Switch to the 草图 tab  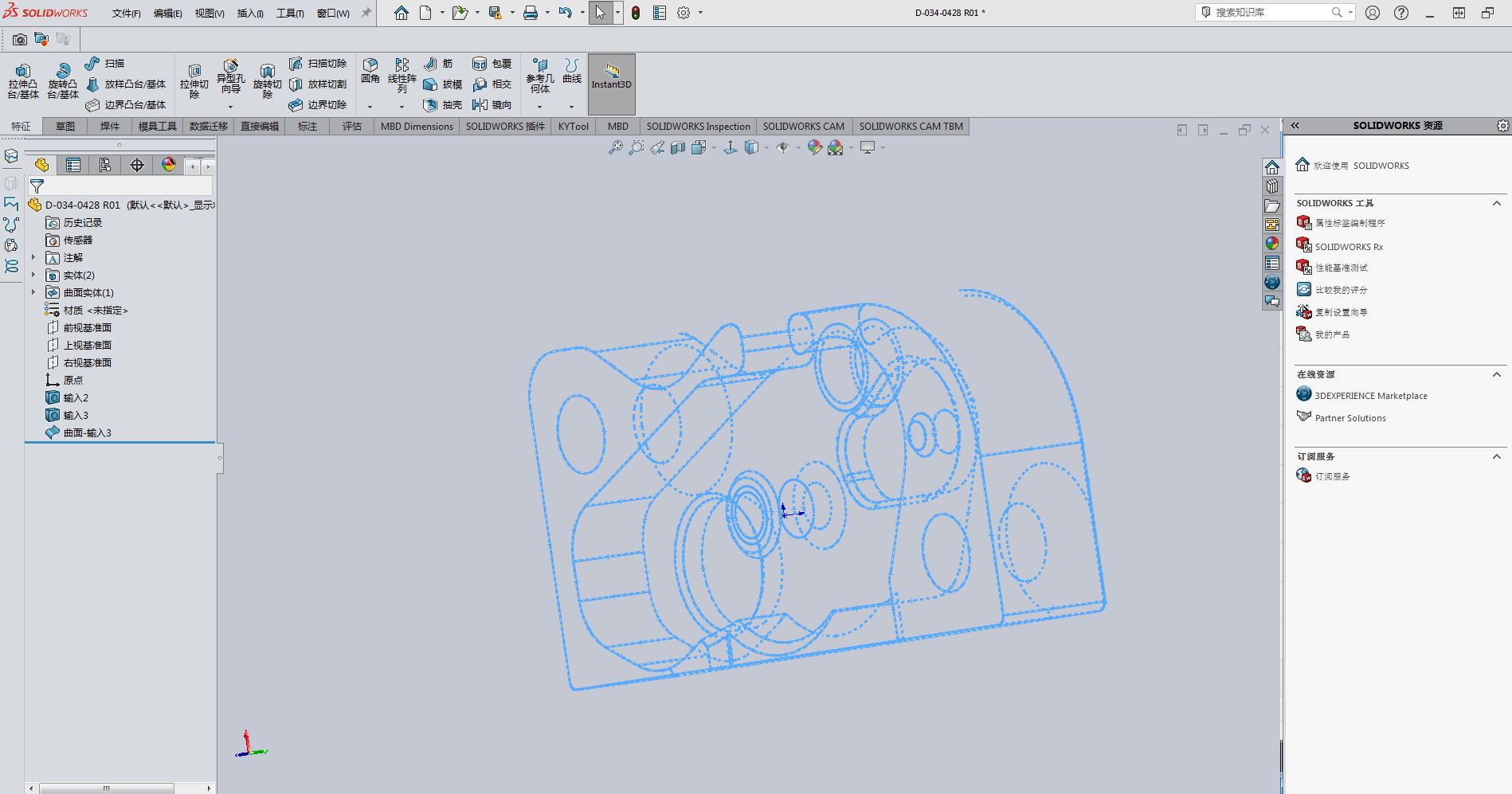pyautogui.click(x=65, y=127)
